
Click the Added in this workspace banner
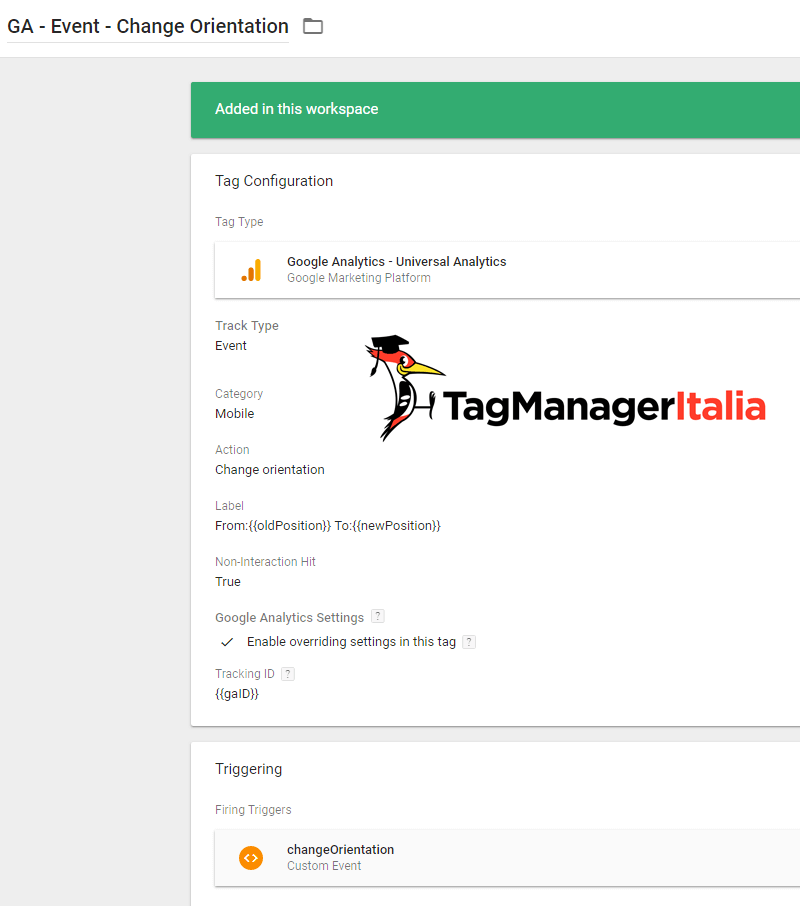pyautogui.click(x=496, y=110)
